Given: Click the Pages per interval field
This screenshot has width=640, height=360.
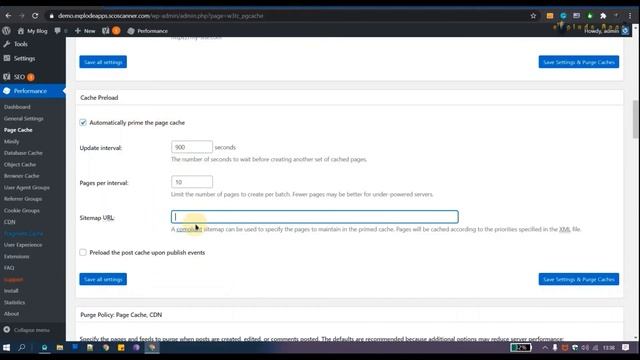Looking at the screenshot, I should (x=192, y=182).
